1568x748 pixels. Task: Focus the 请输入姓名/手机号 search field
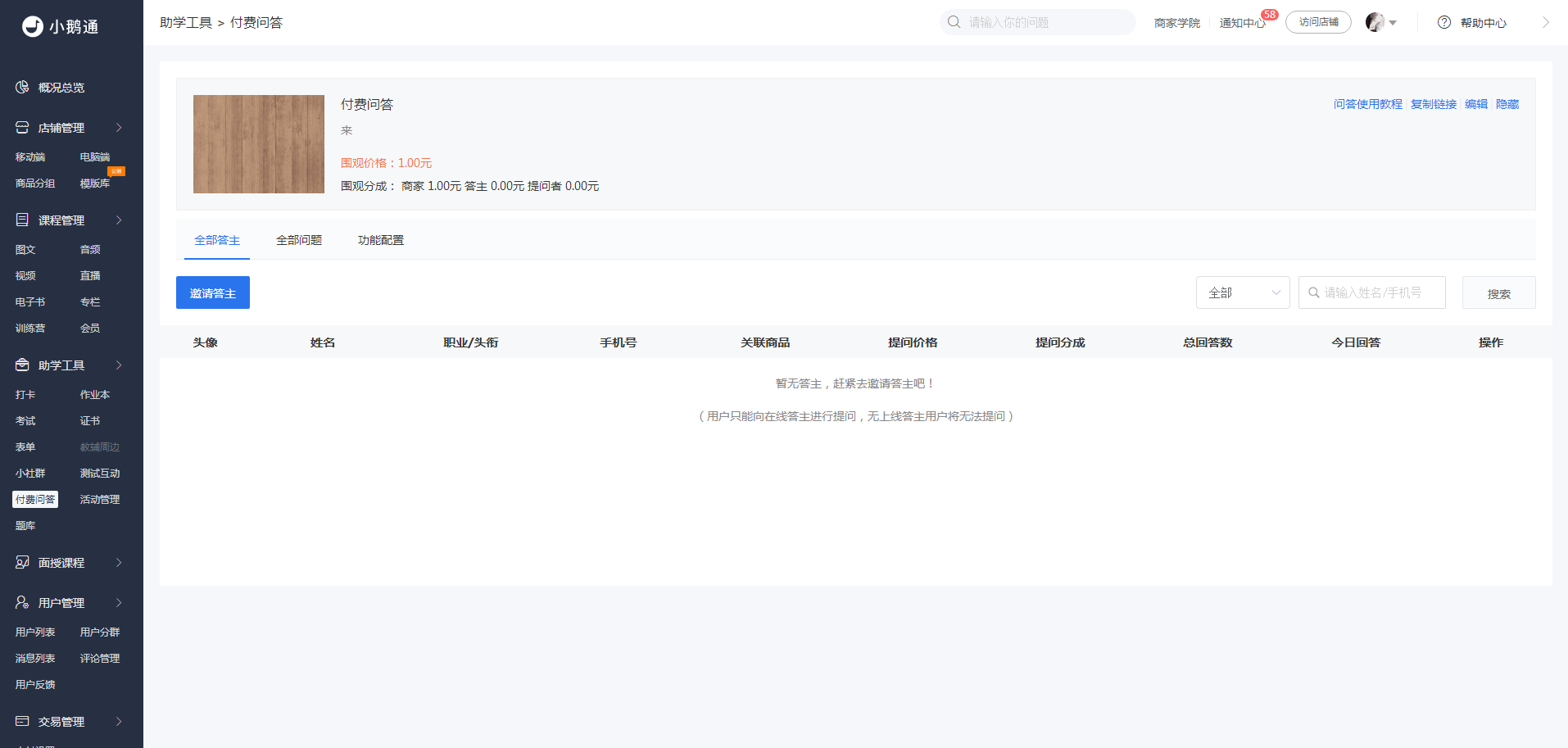(x=1372, y=292)
